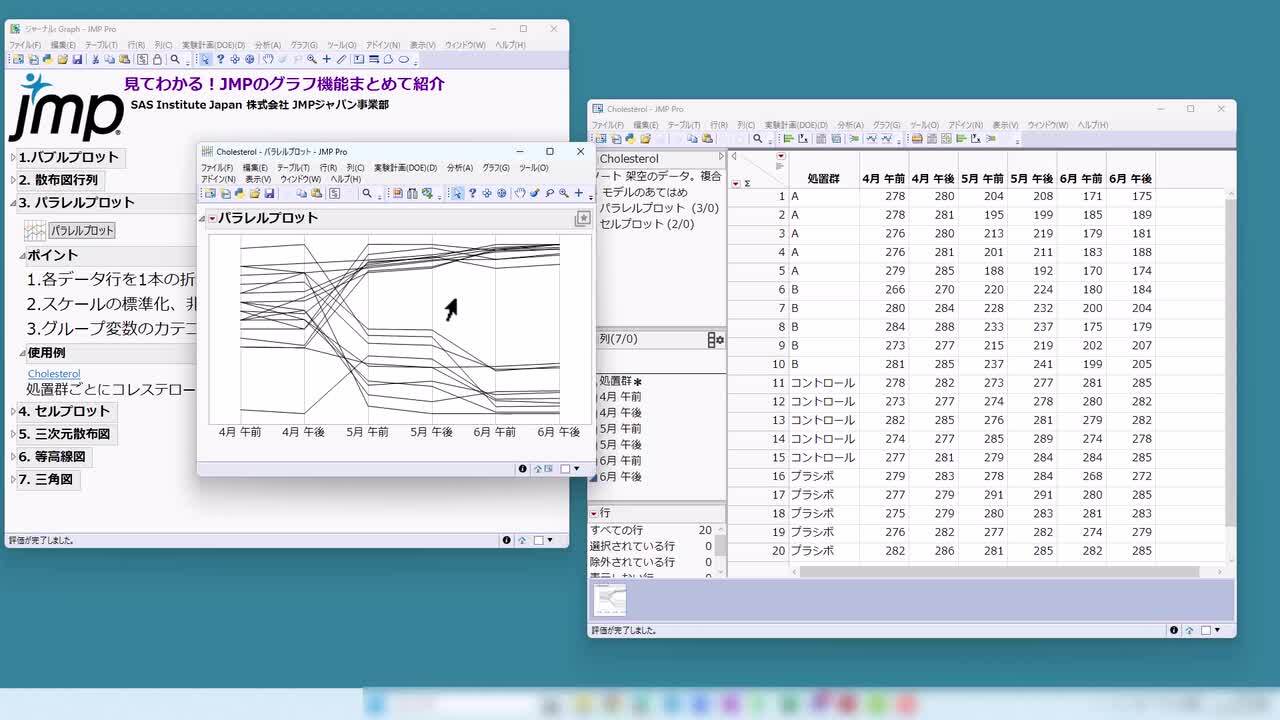Open the Cholesterol link under 使用例
Screen dimensions: 1280x720
[x=54, y=374]
